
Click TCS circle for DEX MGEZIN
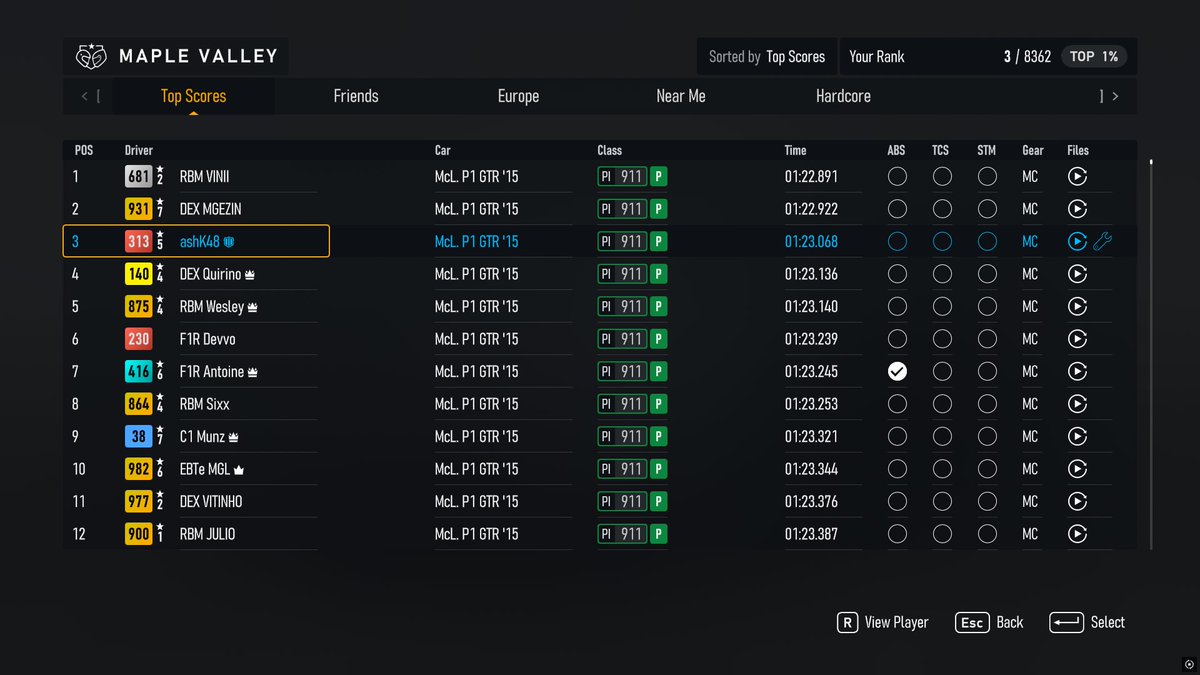coord(942,209)
